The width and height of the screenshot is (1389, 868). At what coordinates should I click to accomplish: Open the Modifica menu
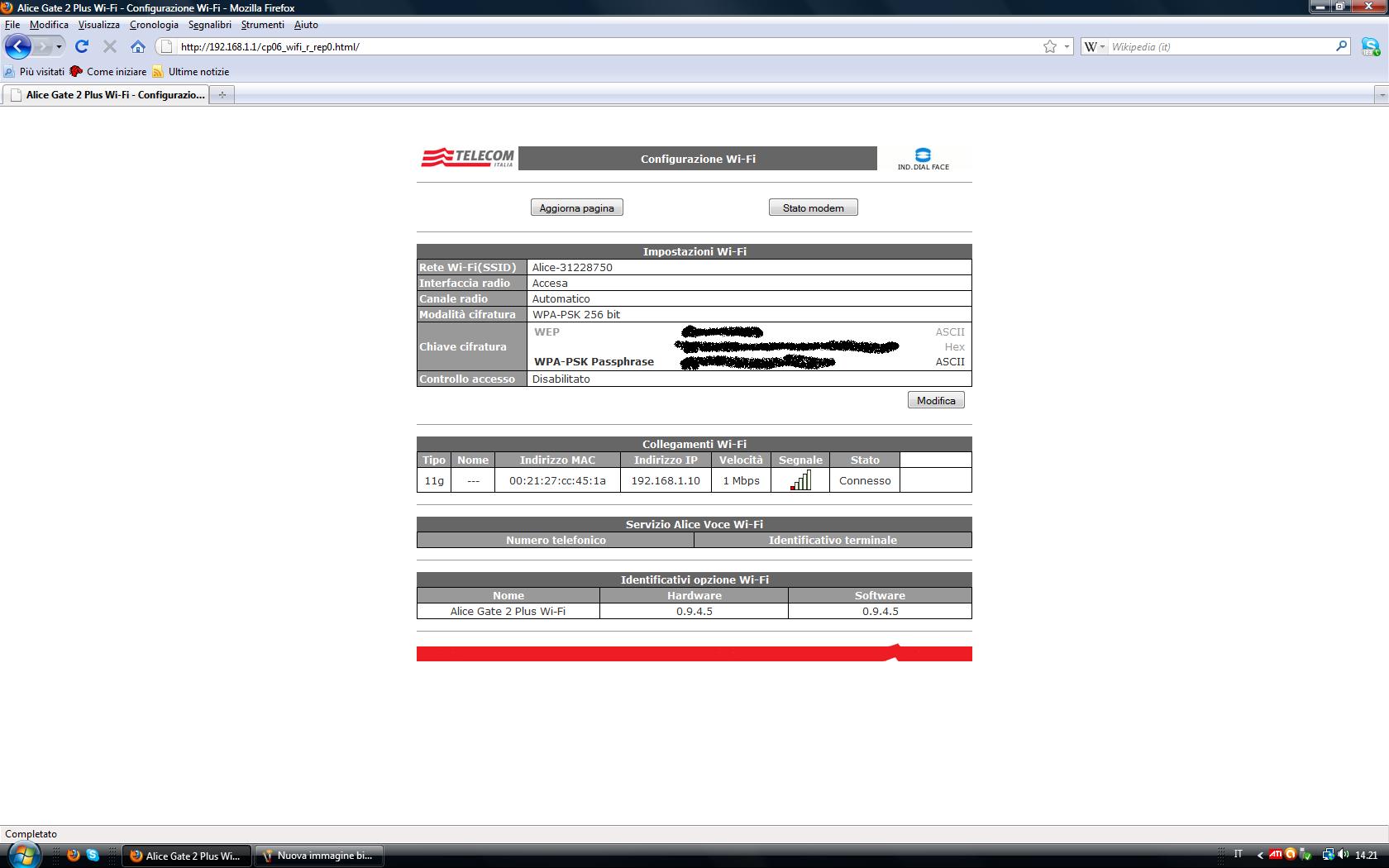[49, 25]
